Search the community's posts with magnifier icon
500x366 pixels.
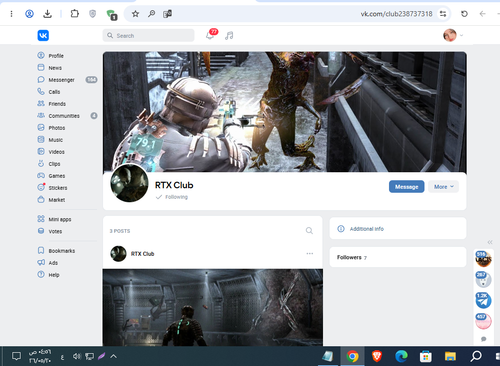pos(309,231)
